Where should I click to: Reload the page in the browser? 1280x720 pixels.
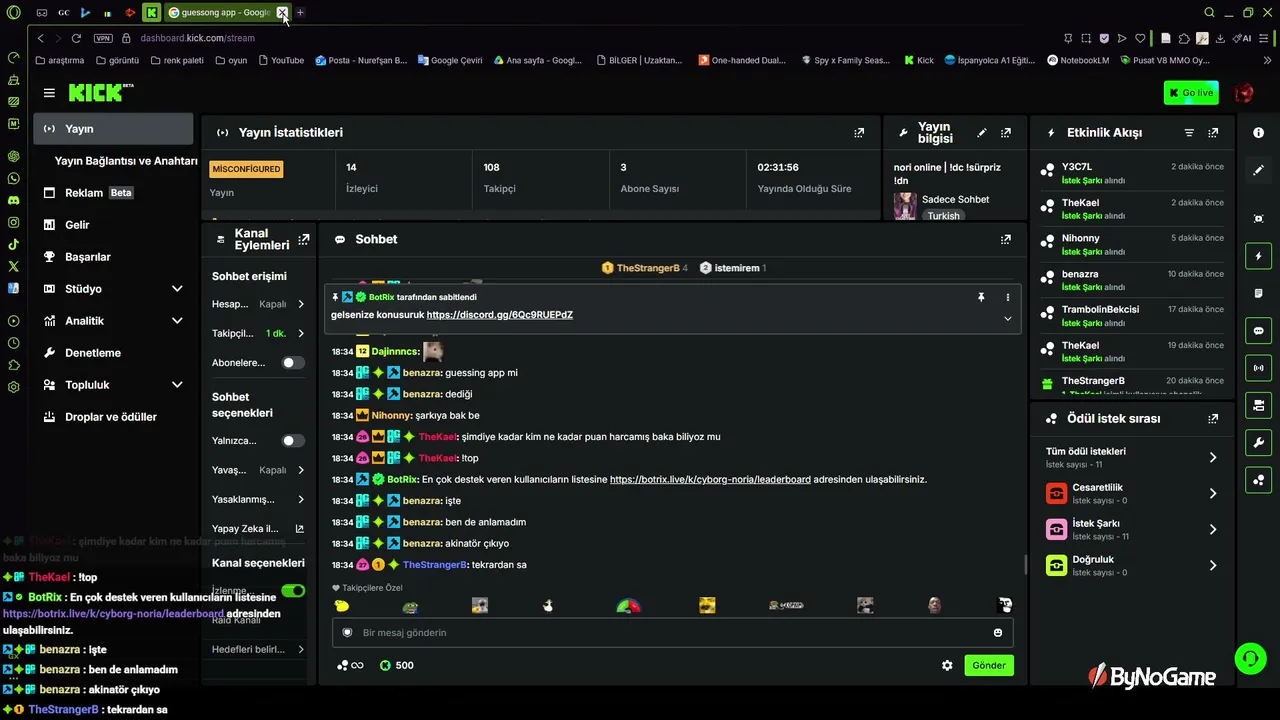pyautogui.click(x=77, y=38)
